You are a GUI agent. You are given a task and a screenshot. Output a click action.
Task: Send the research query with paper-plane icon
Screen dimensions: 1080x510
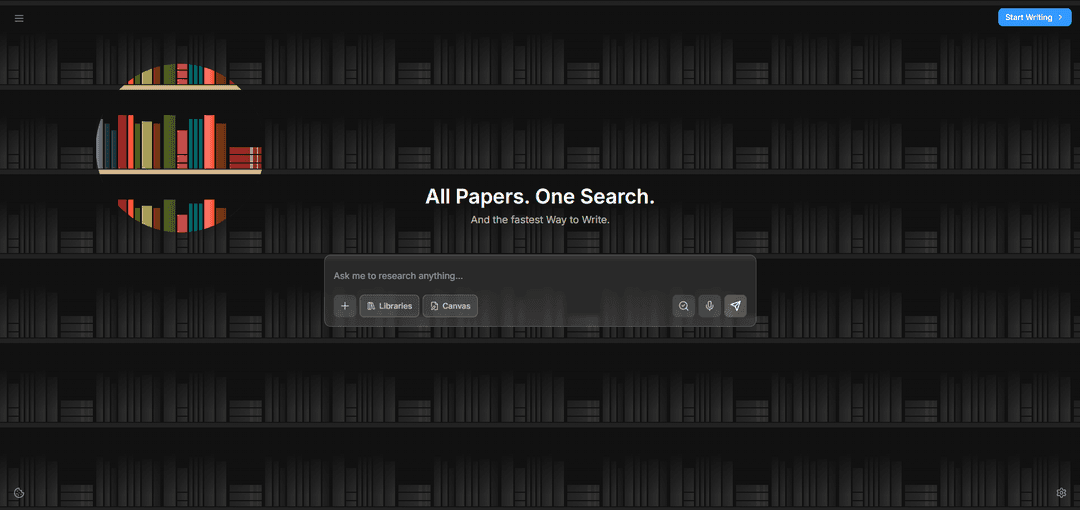pyautogui.click(x=736, y=306)
